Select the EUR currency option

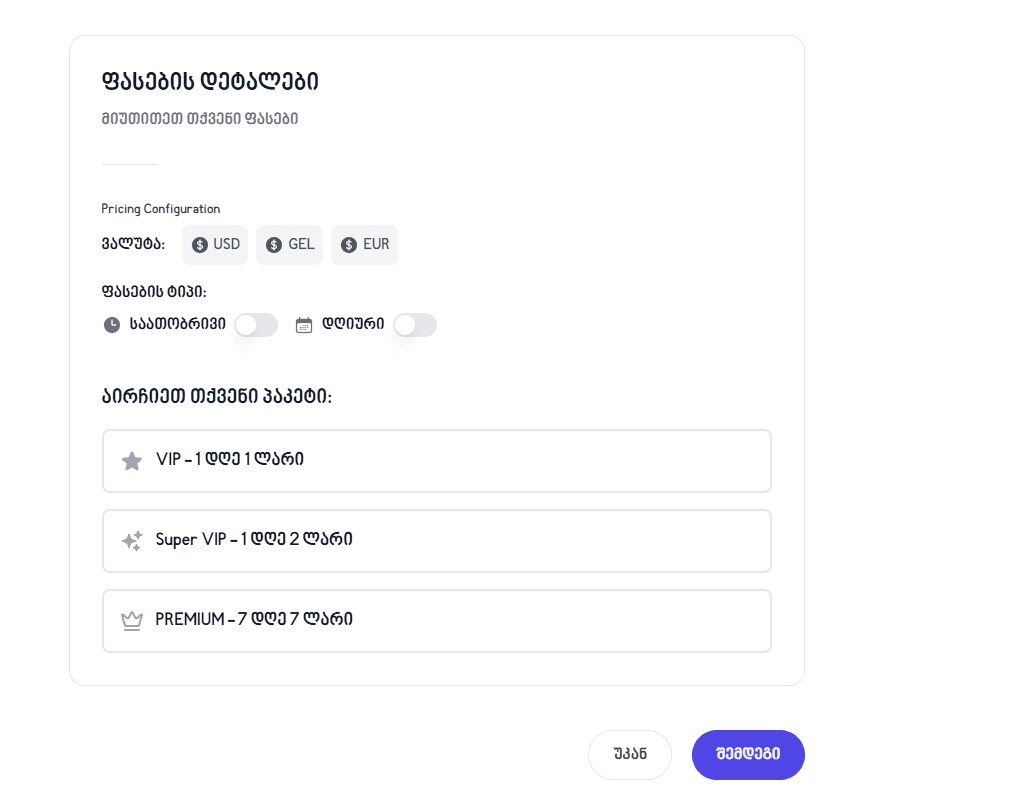[364, 244]
